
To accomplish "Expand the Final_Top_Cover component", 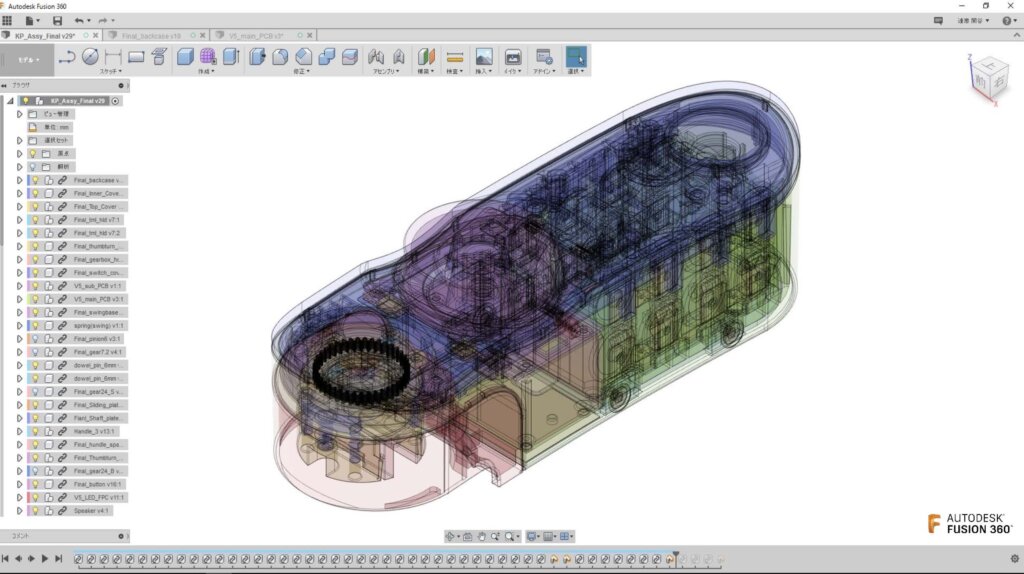I will pyautogui.click(x=20, y=206).
